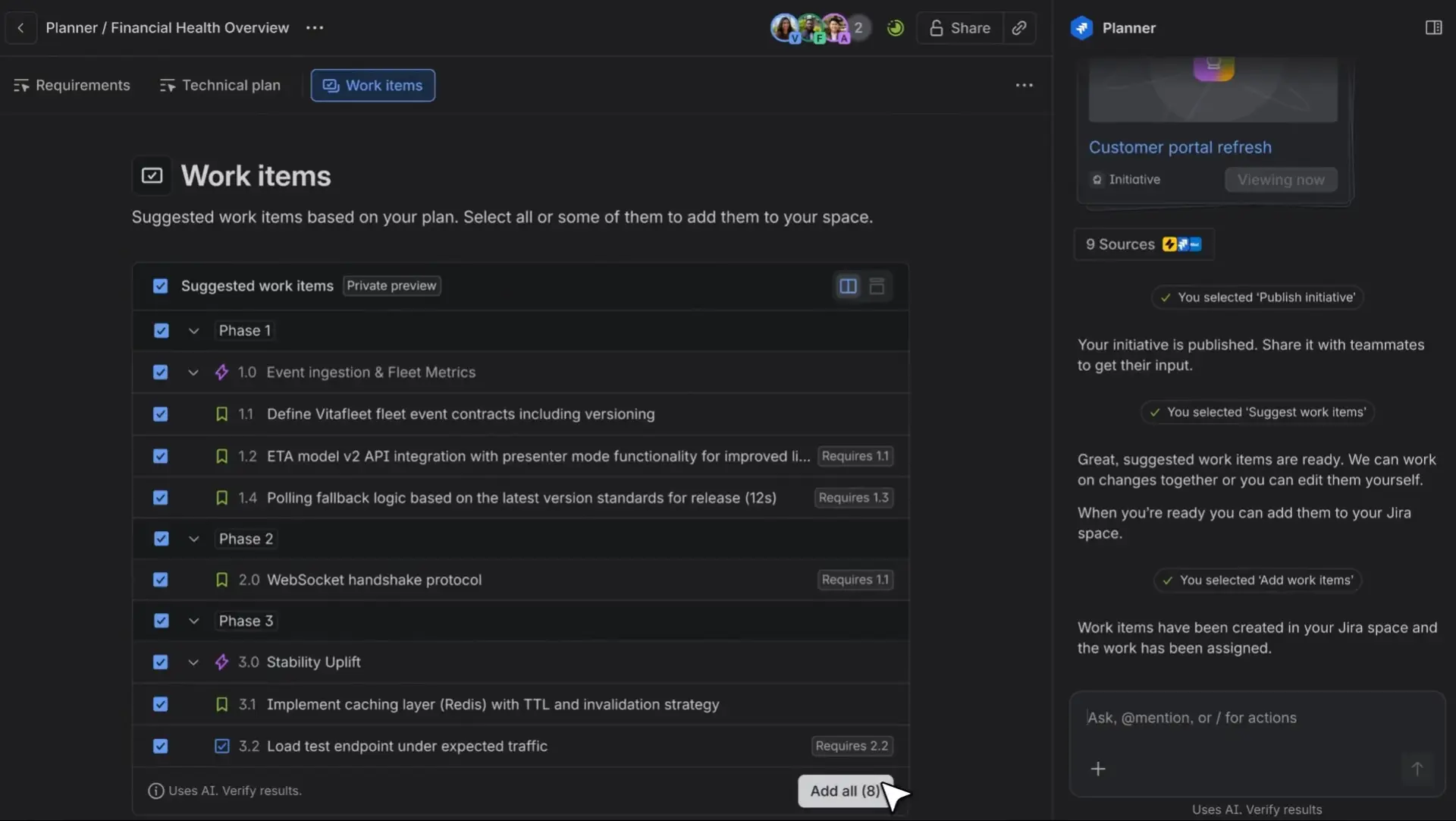Click the Private preview badge
1456x821 pixels.
(x=391, y=286)
